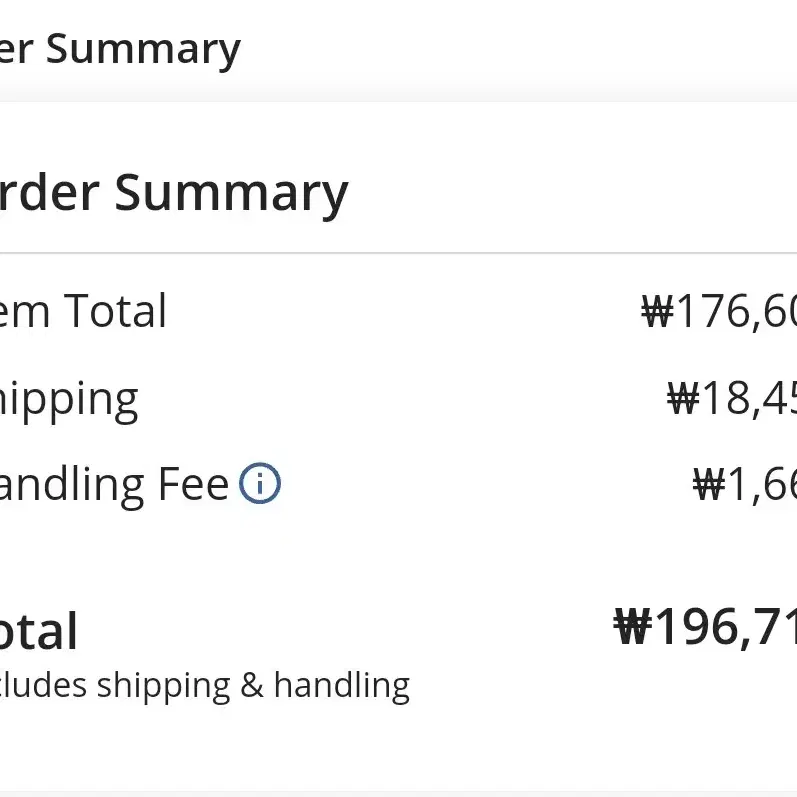Viewport: 797px width, 797px height.
Task: Select the ₩176,60 item total amount
Action: point(719,311)
